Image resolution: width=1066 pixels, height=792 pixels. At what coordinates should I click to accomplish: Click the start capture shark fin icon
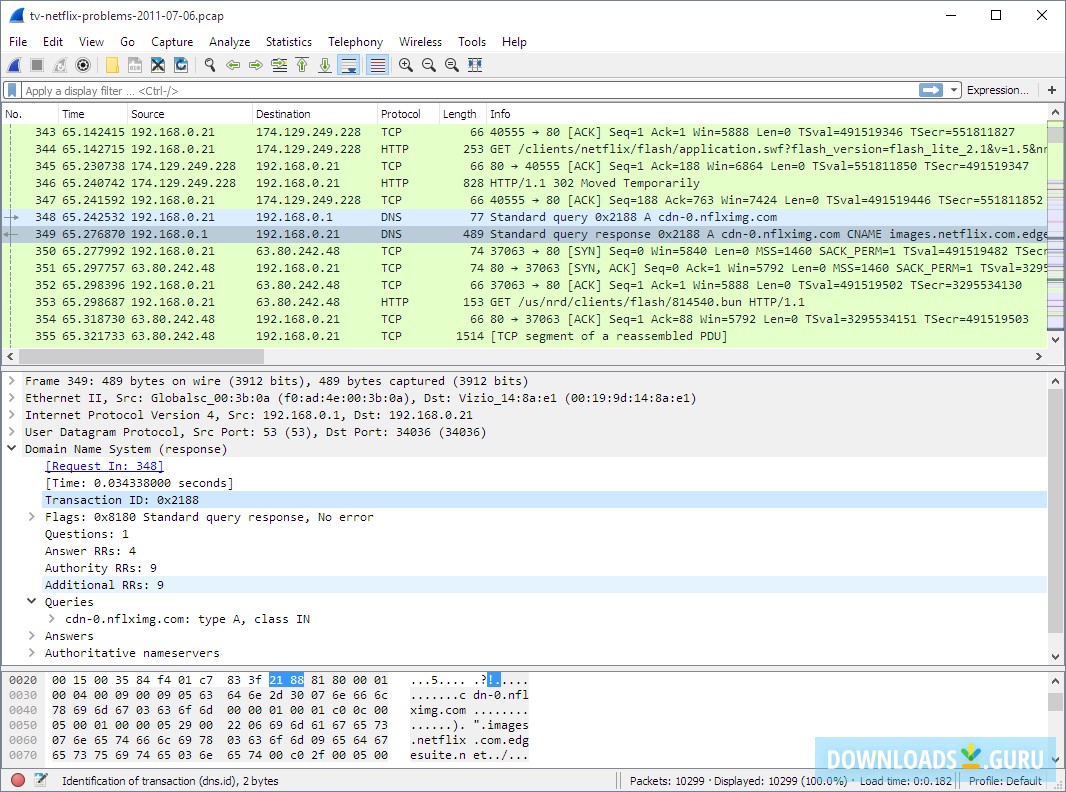14,65
